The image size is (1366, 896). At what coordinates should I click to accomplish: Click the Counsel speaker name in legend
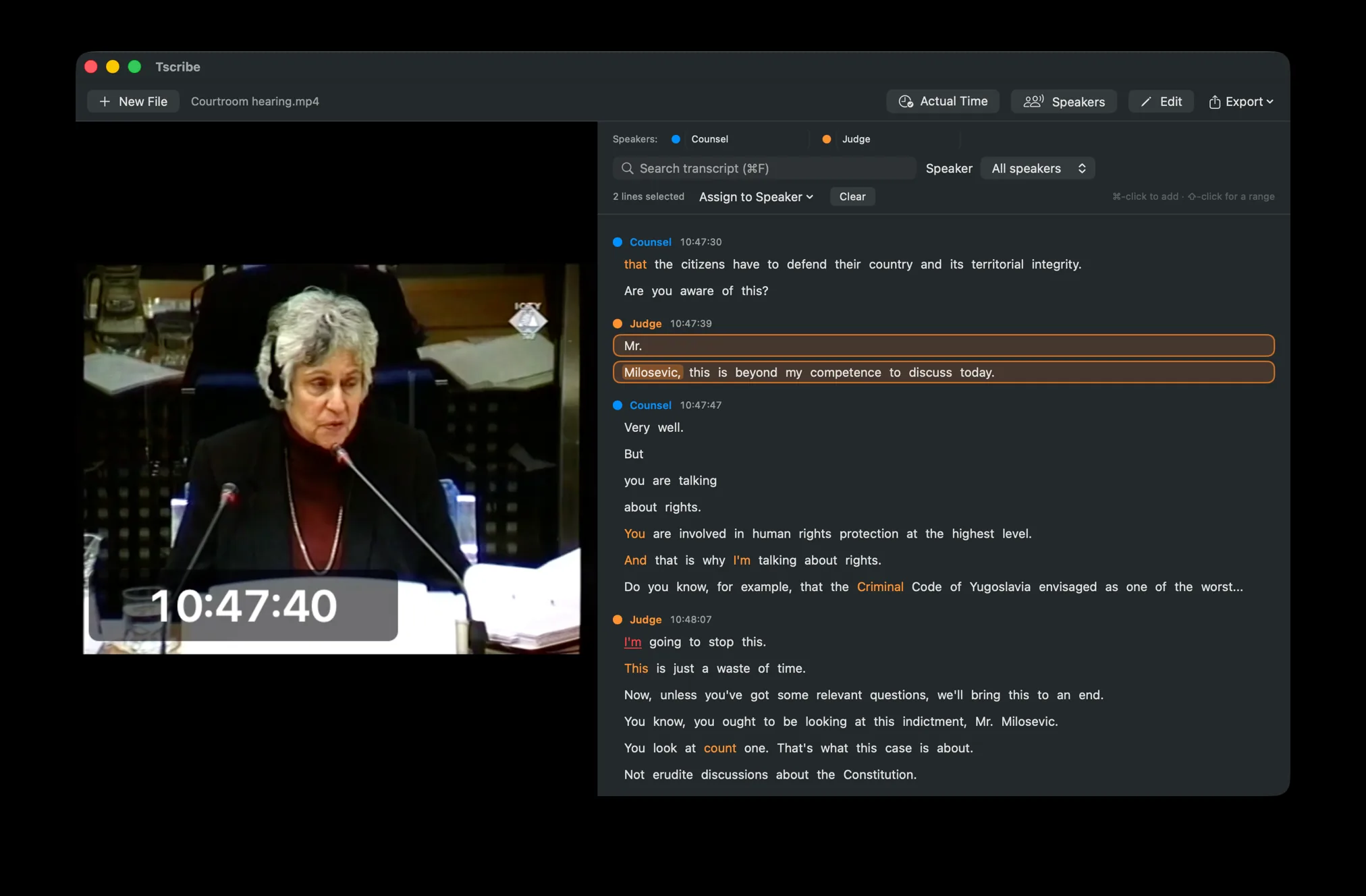709,139
